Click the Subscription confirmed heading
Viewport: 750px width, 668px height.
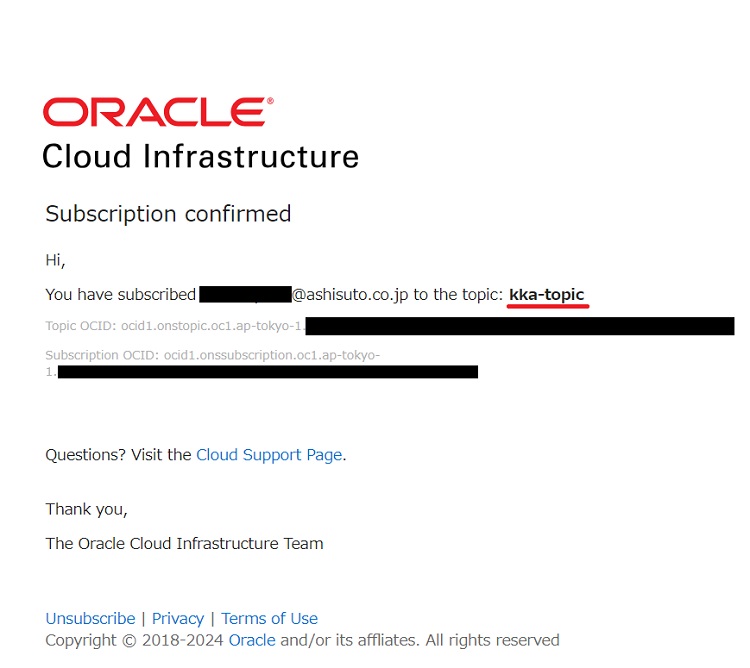tap(168, 214)
